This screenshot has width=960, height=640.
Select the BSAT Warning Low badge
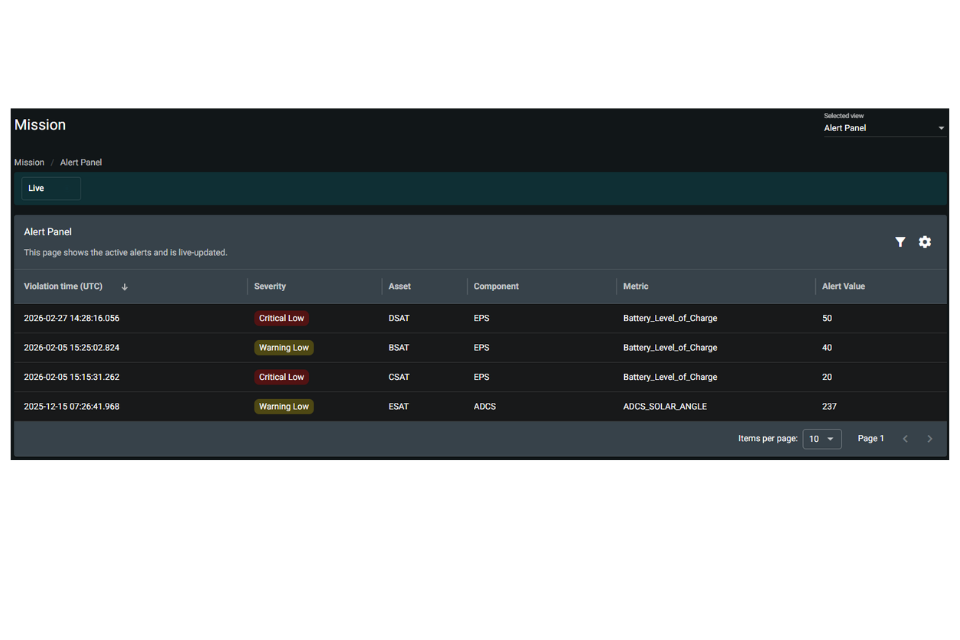(x=283, y=347)
